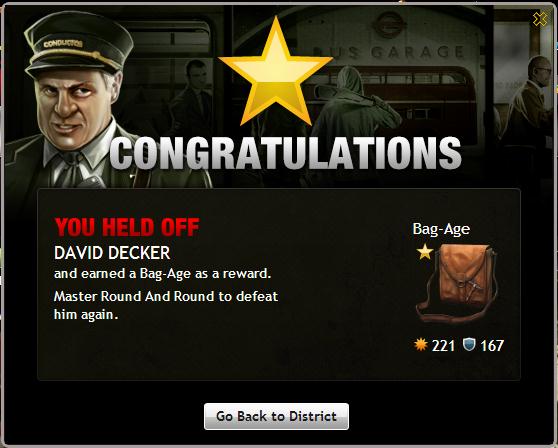Click the earned a Bag-Age reward sentence
The image size is (558, 448).
163,274
